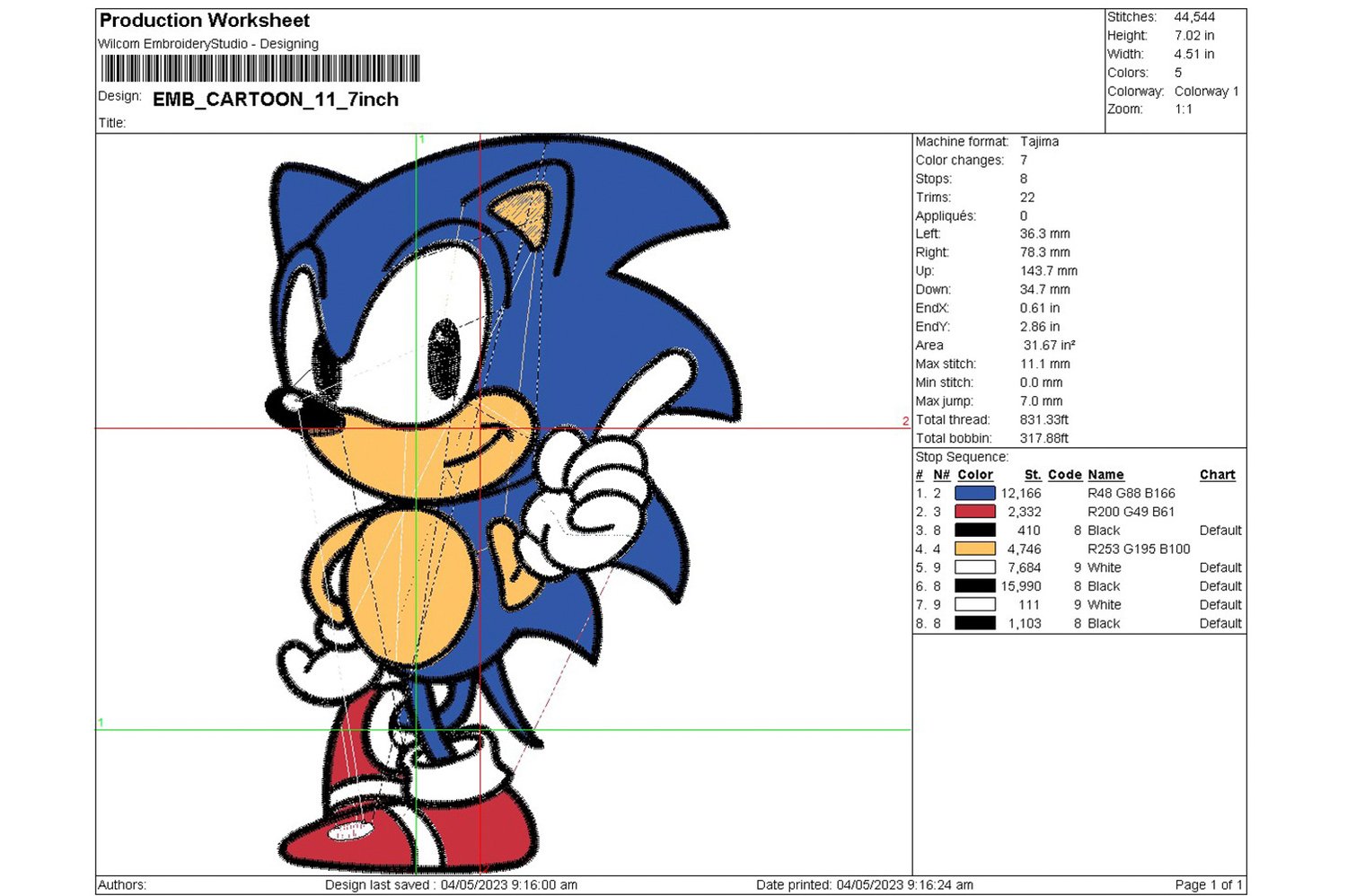Screen dimensions: 1347x896
Task: Click the "Stops:" label
Action: tap(934, 179)
